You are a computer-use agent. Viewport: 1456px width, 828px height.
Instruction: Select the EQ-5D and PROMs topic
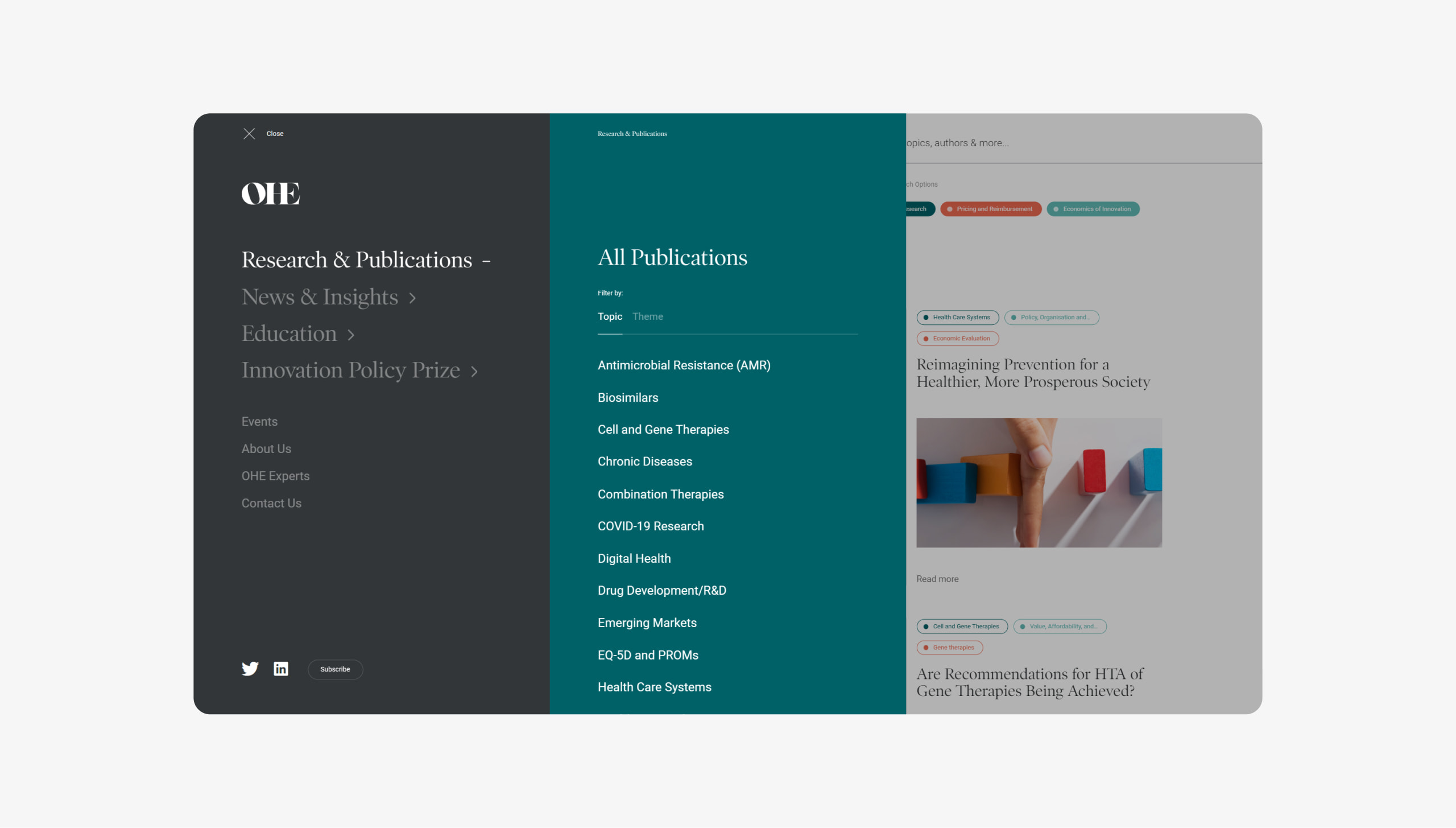coord(648,656)
